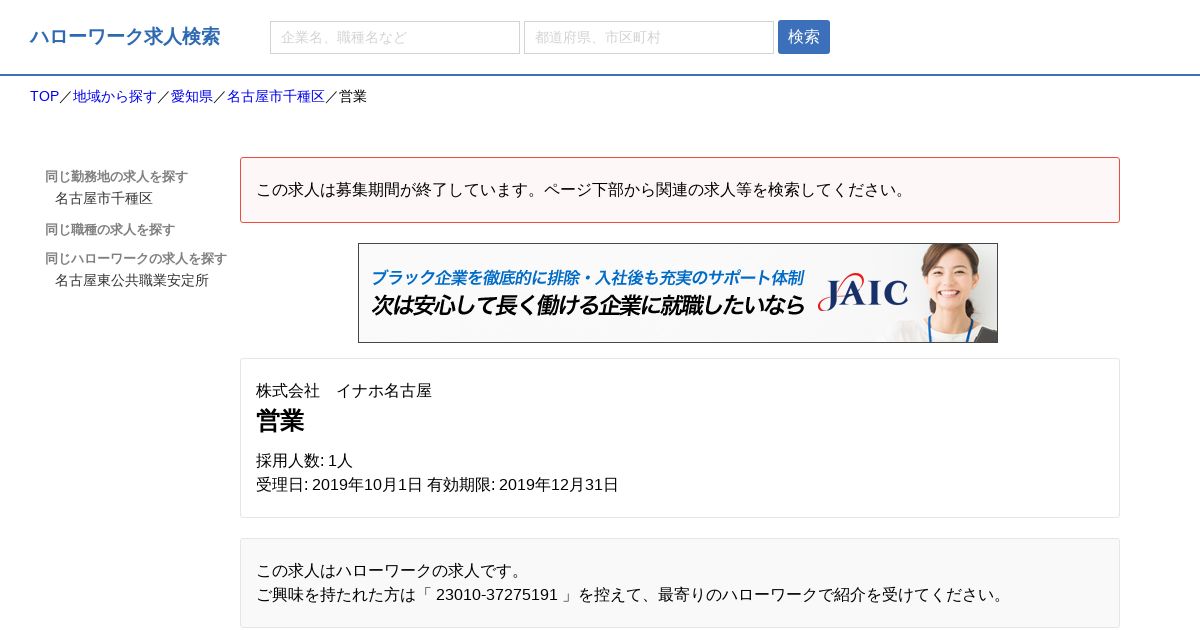Screen dimensions: 1200x630
Task: Open the ハローワーク求人検索 site title link
Action: tap(125, 37)
